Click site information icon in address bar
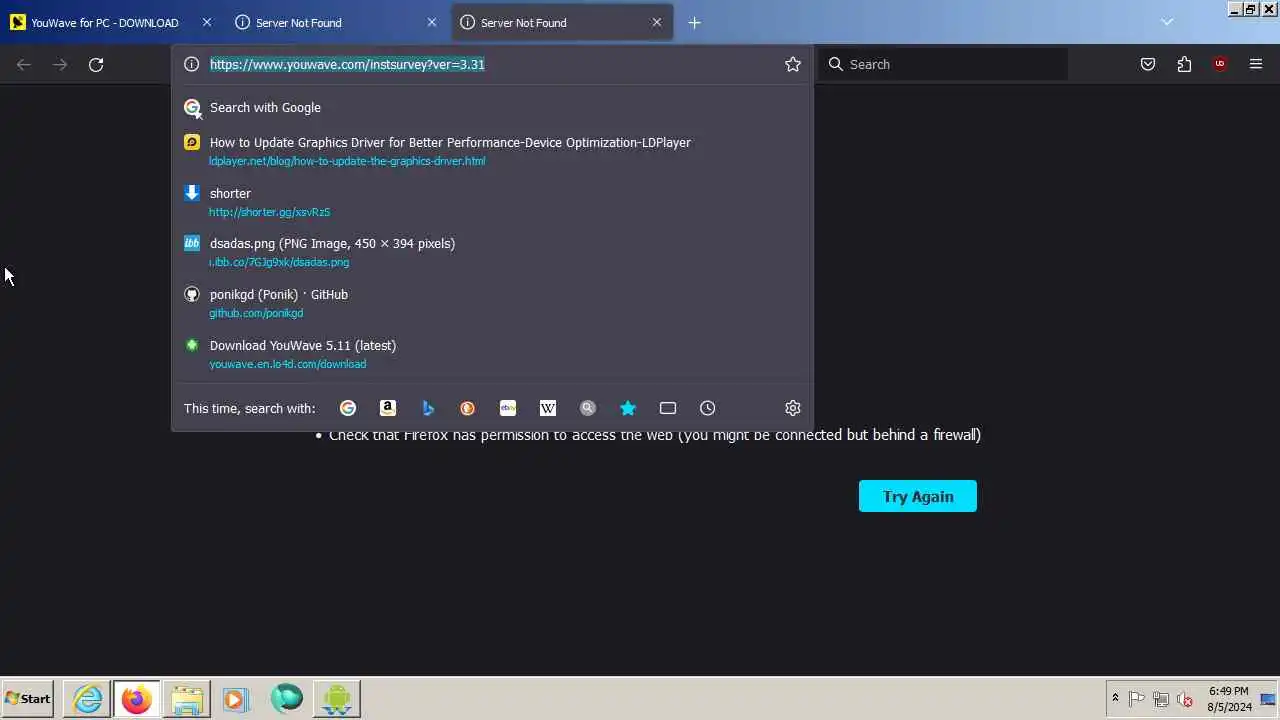Screen dimensions: 1280x720 tap(192, 64)
